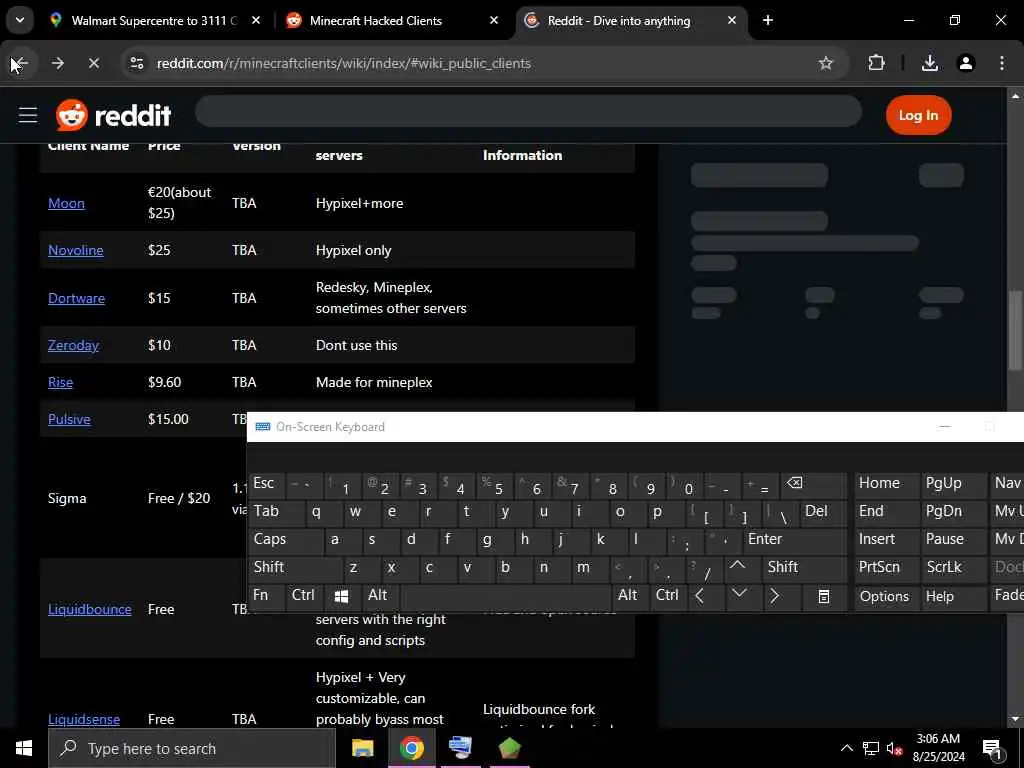Click the Chrome back arrow button
Screen dimensions: 1024x768
click(20, 63)
